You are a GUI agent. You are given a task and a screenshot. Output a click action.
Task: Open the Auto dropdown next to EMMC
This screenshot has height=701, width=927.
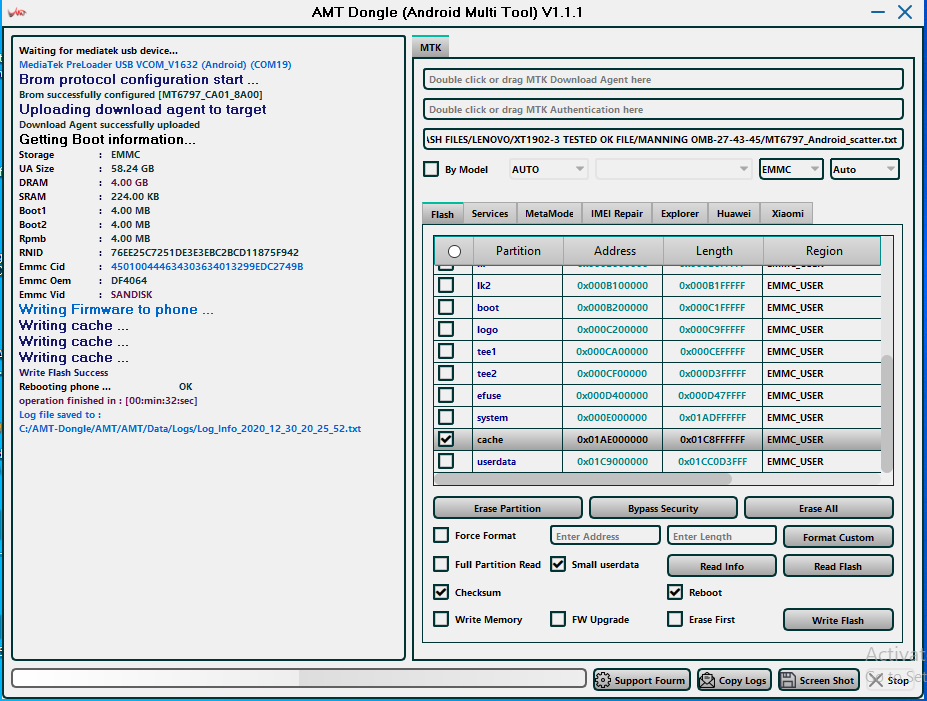coord(864,169)
